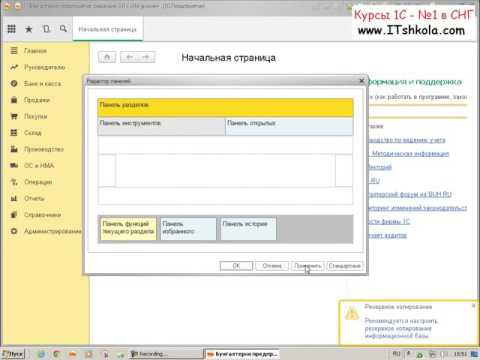480x360 pixels.
Task: Confirm the panel editor with OK
Action: [236, 266]
